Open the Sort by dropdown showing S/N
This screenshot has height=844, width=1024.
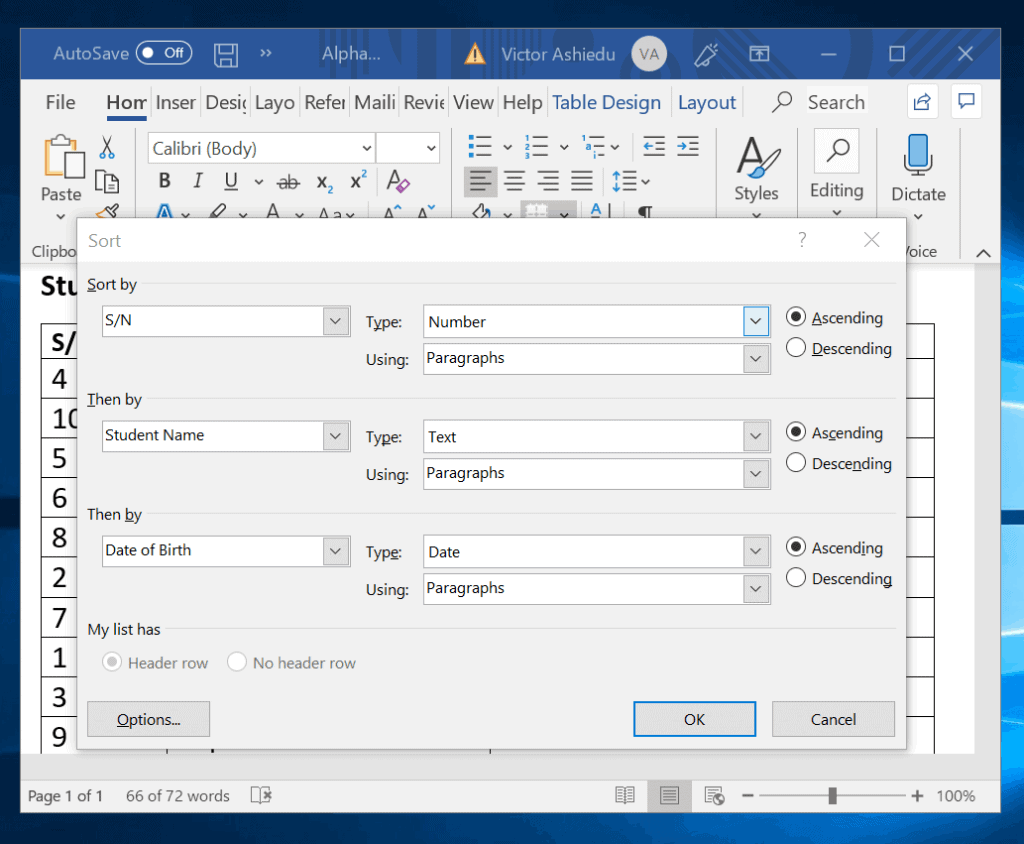point(336,323)
